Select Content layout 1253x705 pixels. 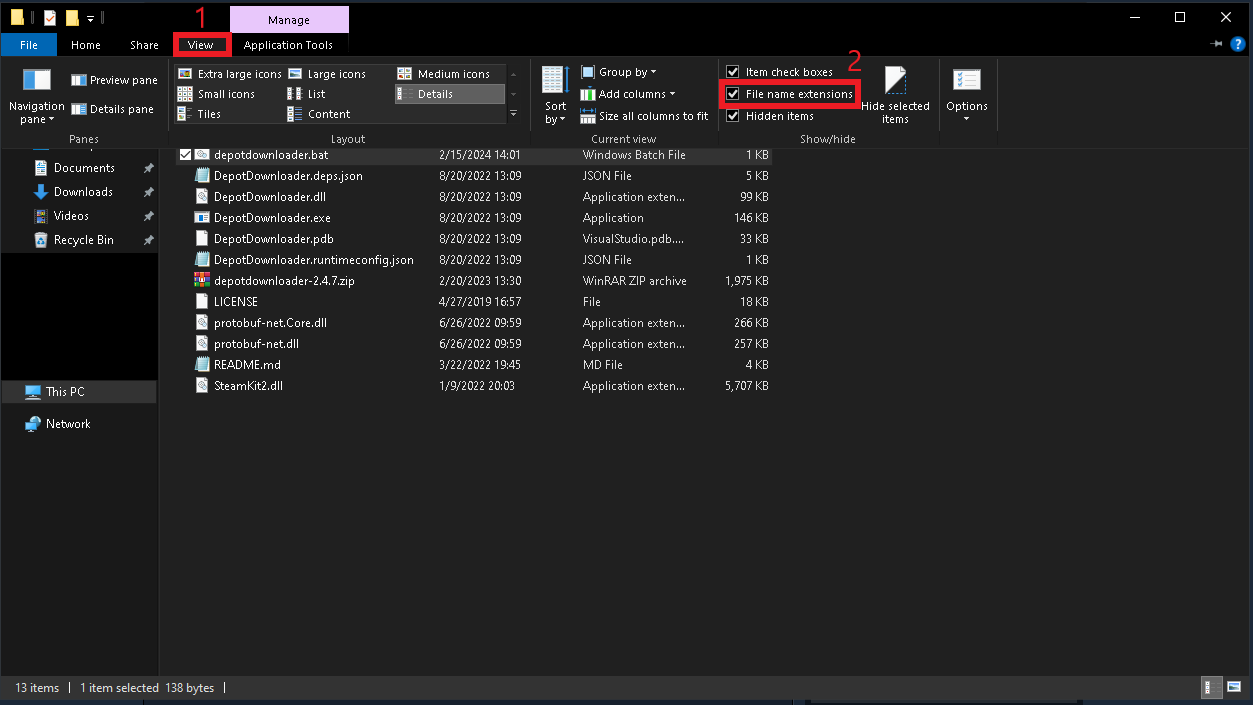[x=318, y=114]
